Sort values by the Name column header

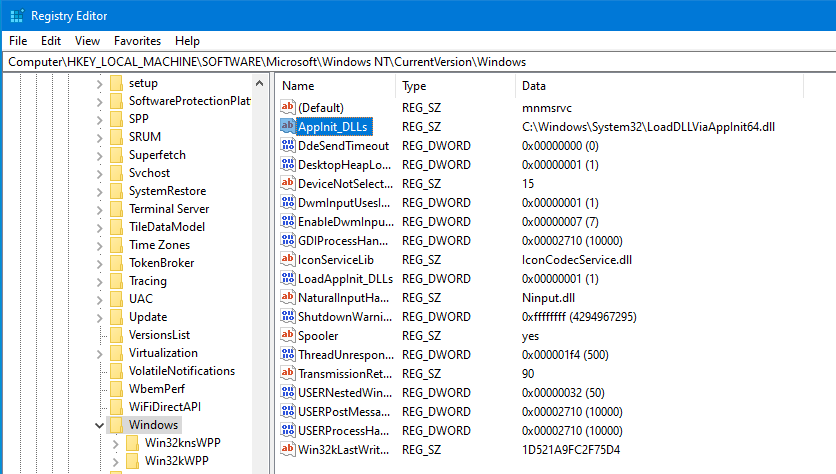tap(335, 86)
